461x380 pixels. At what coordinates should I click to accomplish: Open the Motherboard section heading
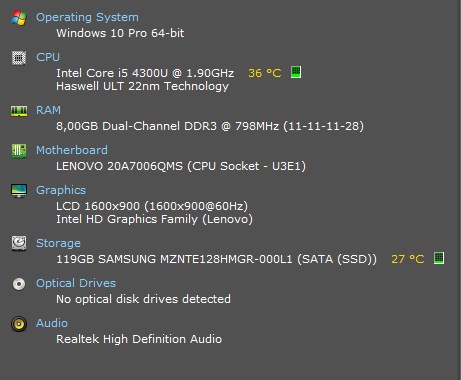tap(72, 150)
